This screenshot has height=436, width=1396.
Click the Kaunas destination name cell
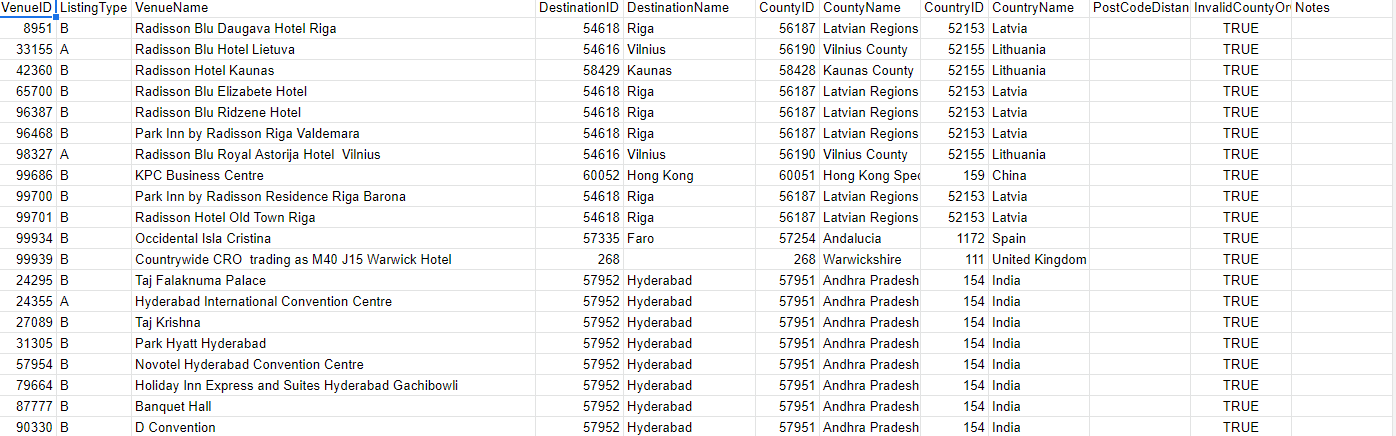pos(690,70)
